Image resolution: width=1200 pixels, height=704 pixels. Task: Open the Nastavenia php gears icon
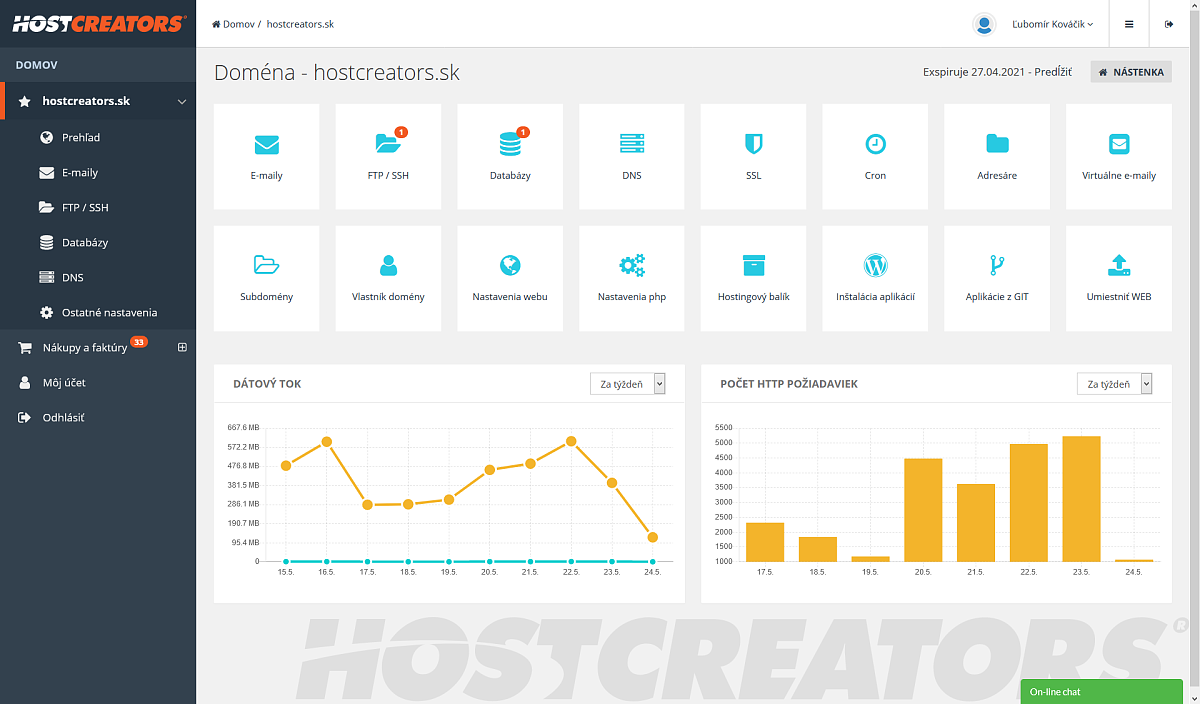coord(632,265)
